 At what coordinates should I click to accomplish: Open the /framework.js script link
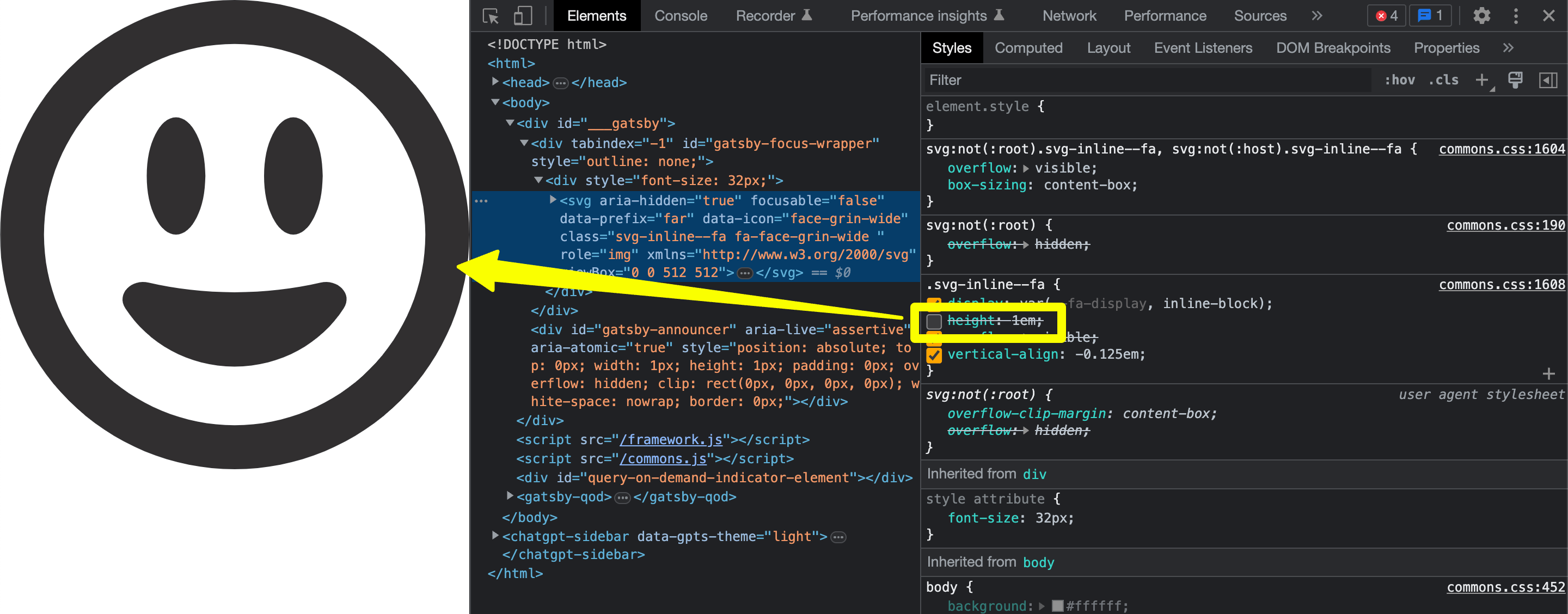point(671,440)
